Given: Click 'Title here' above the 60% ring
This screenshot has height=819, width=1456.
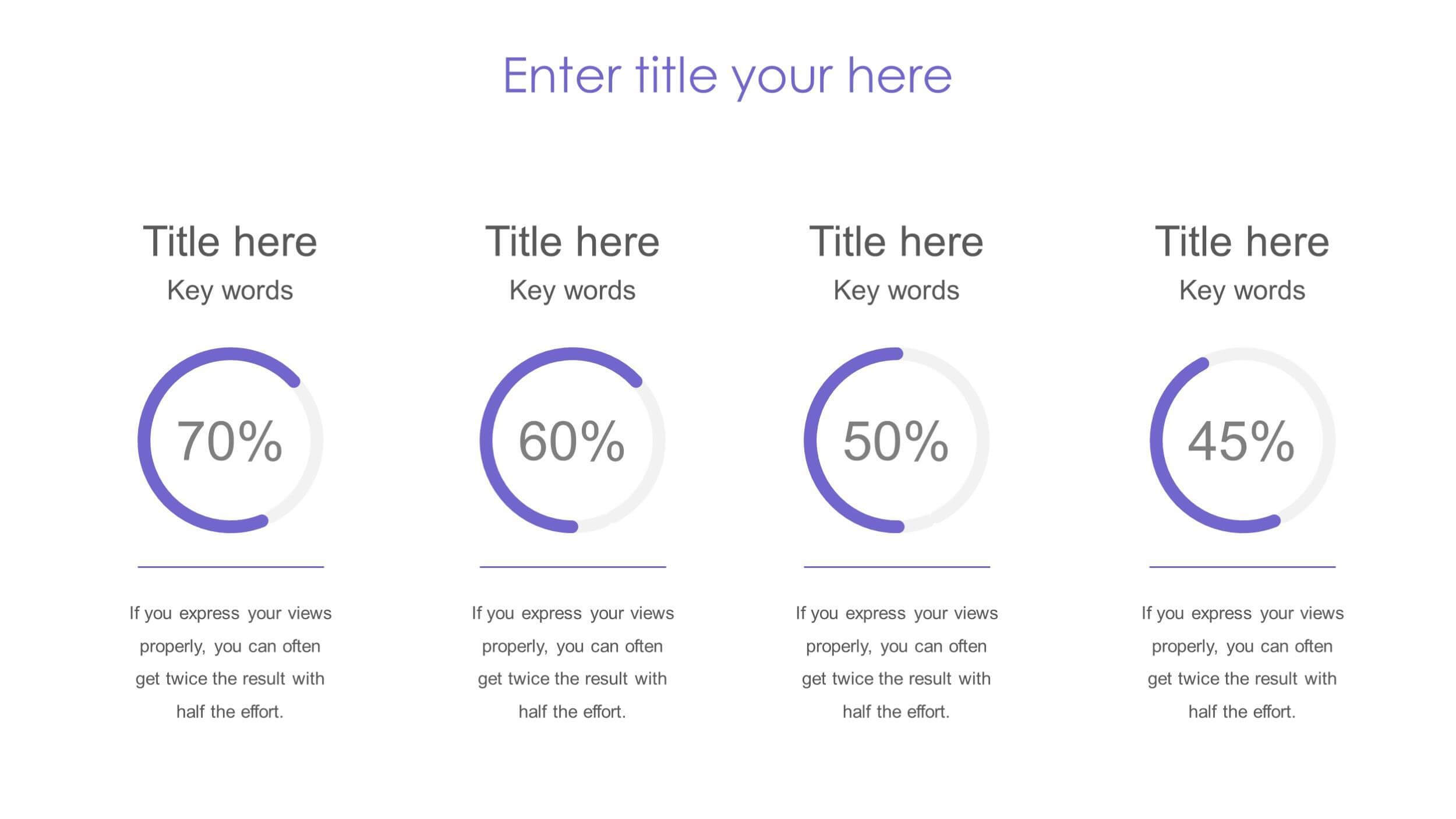Looking at the screenshot, I should [x=572, y=241].
